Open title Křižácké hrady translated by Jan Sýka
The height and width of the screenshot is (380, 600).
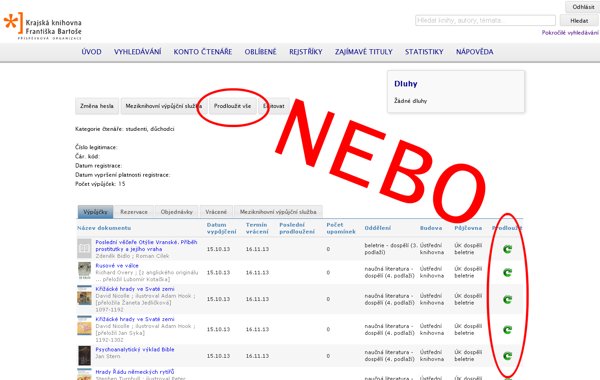click(x=135, y=319)
